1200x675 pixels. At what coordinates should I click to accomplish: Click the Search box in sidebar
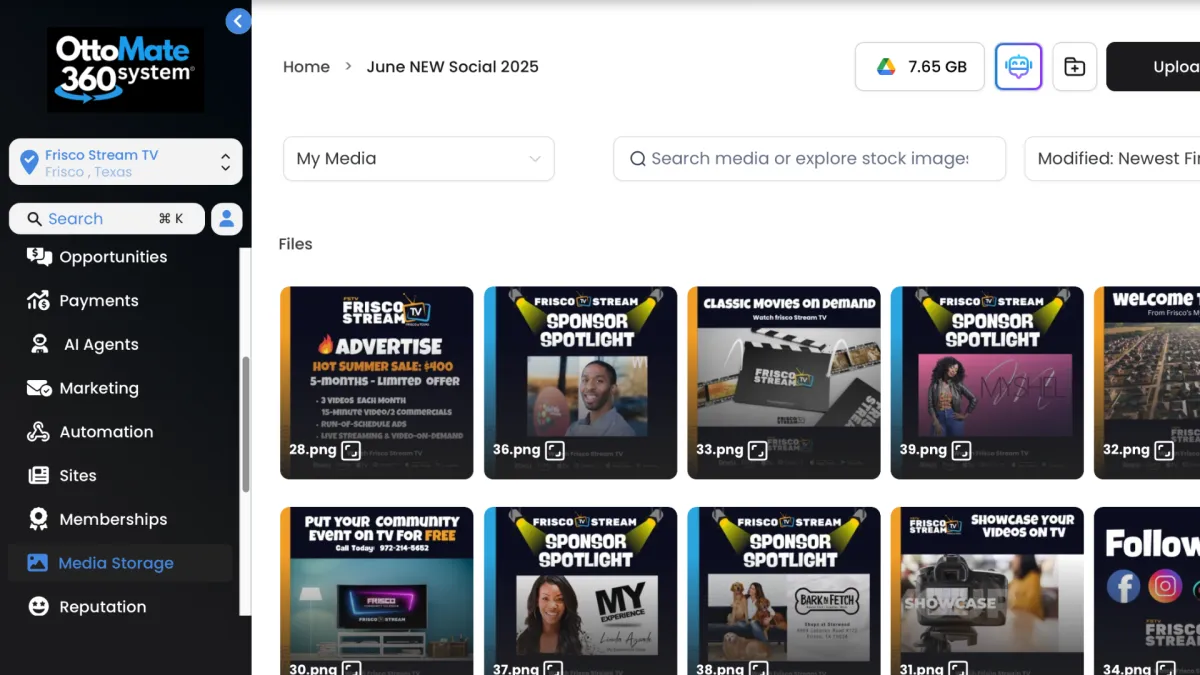(x=107, y=219)
